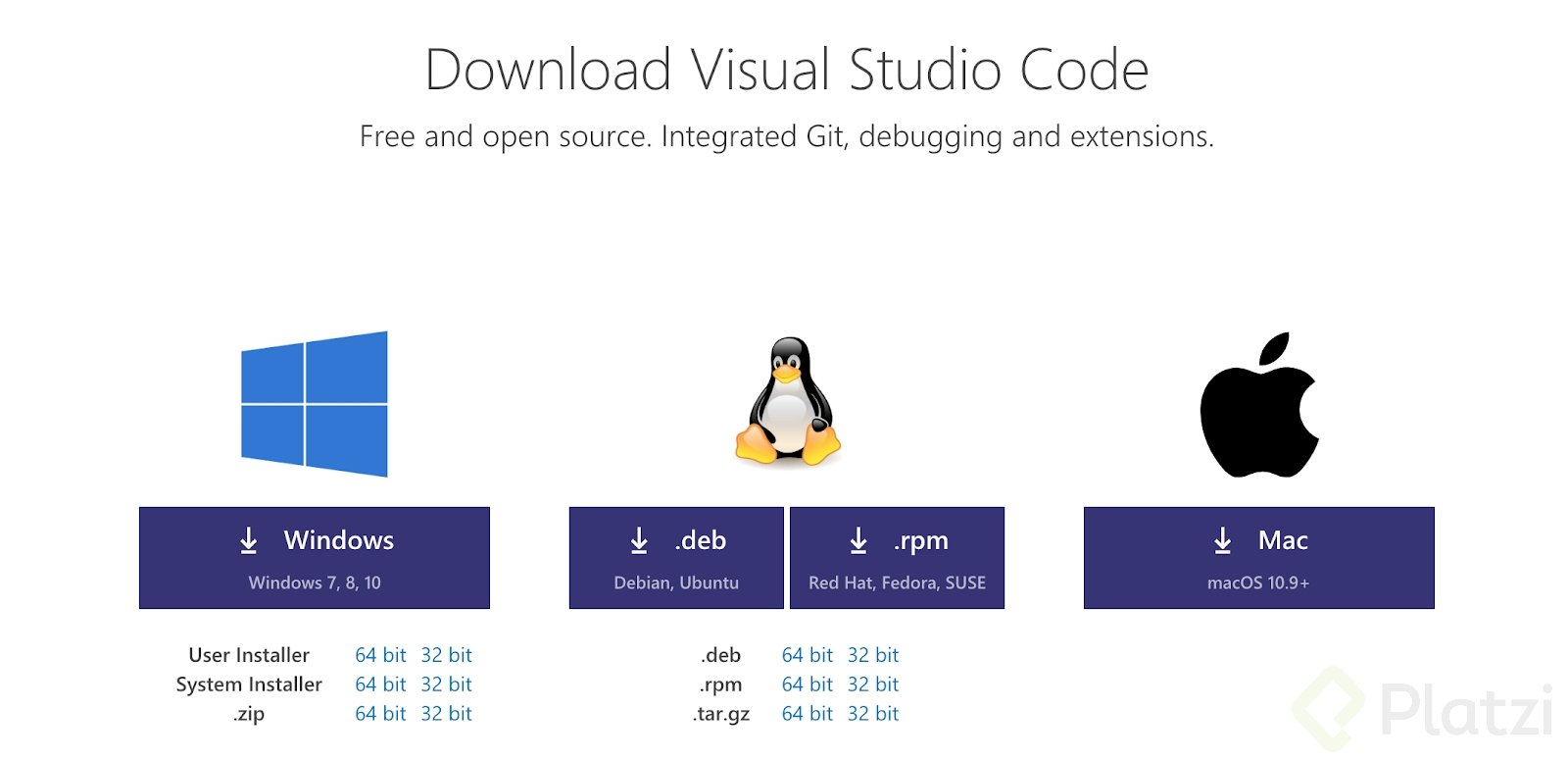The width and height of the screenshot is (1568, 760).
Task: Click download arrow icon beside Mac label
Action: click(1222, 540)
